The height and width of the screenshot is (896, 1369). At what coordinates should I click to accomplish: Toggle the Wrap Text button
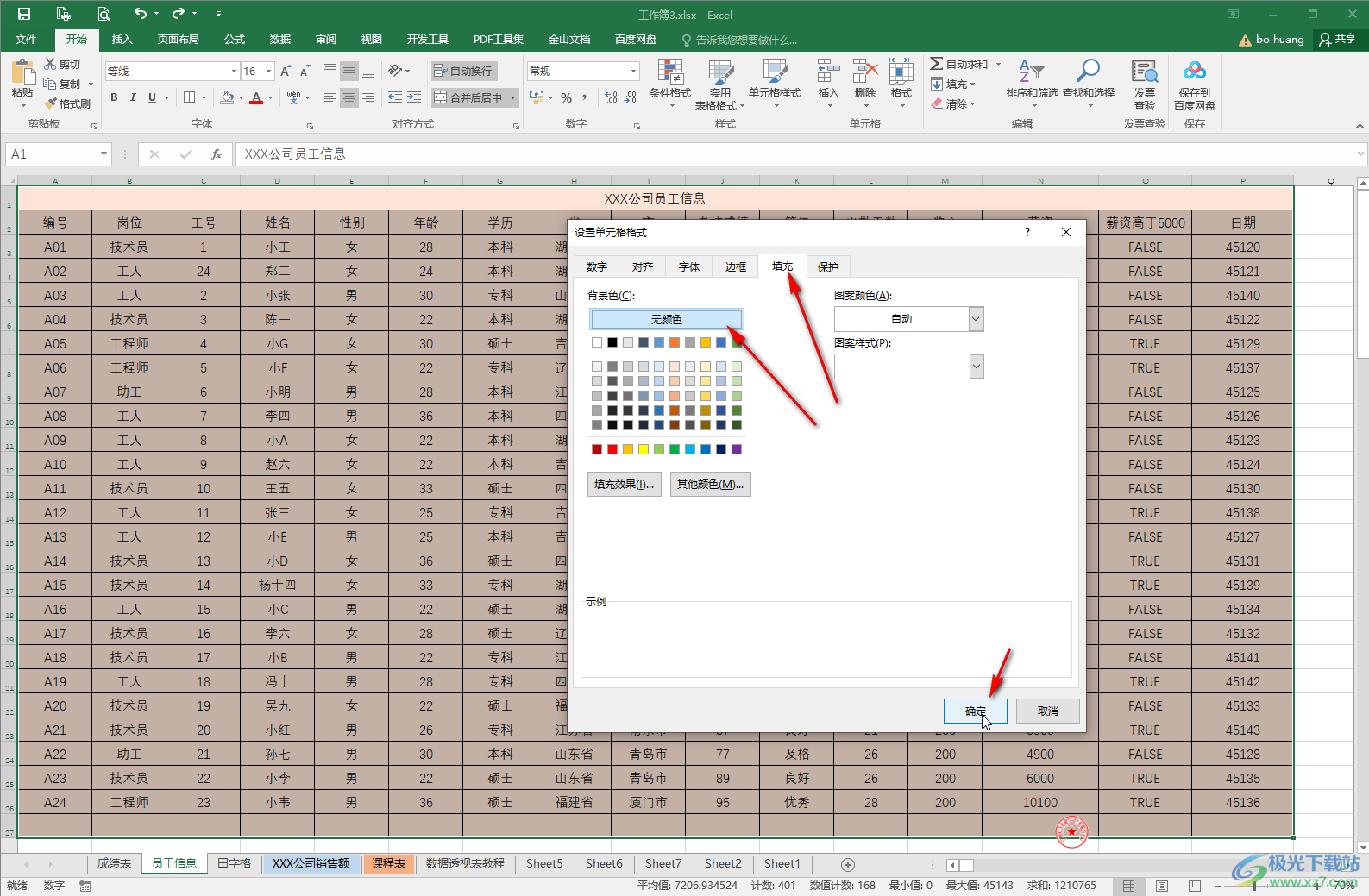[462, 71]
